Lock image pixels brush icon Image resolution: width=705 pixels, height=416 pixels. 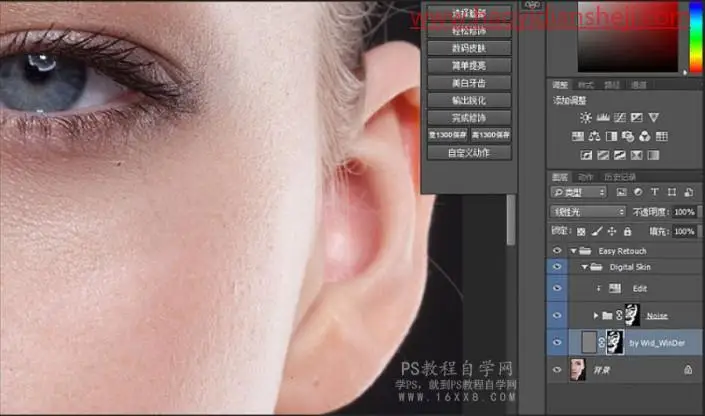click(597, 232)
